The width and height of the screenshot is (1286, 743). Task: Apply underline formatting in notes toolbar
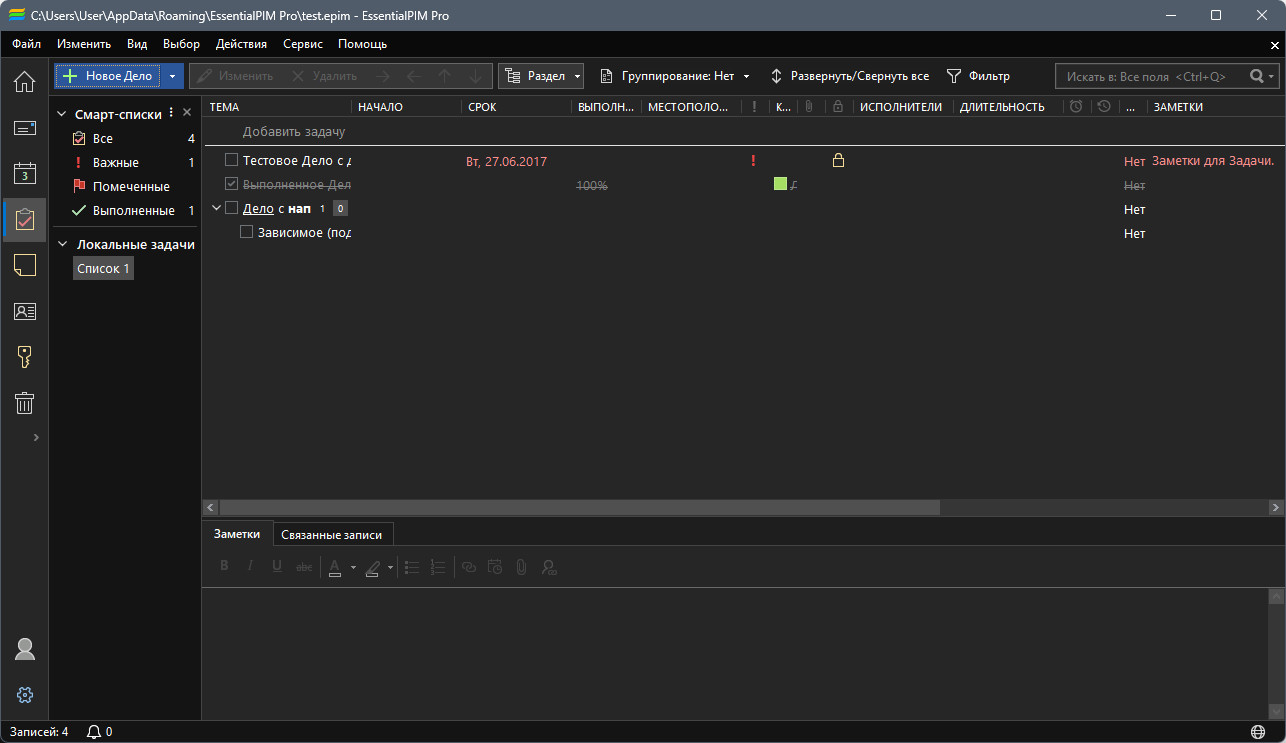click(277, 567)
